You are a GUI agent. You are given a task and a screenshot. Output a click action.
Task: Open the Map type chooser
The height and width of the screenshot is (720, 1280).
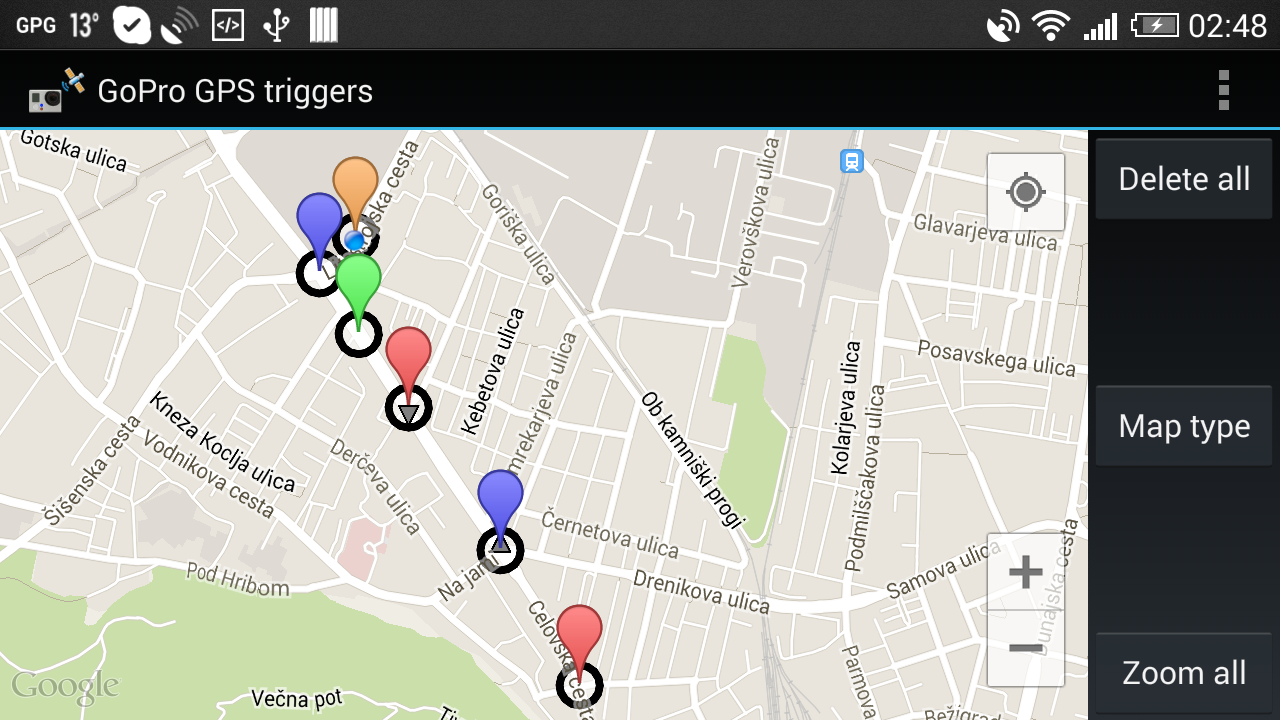pos(1183,426)
